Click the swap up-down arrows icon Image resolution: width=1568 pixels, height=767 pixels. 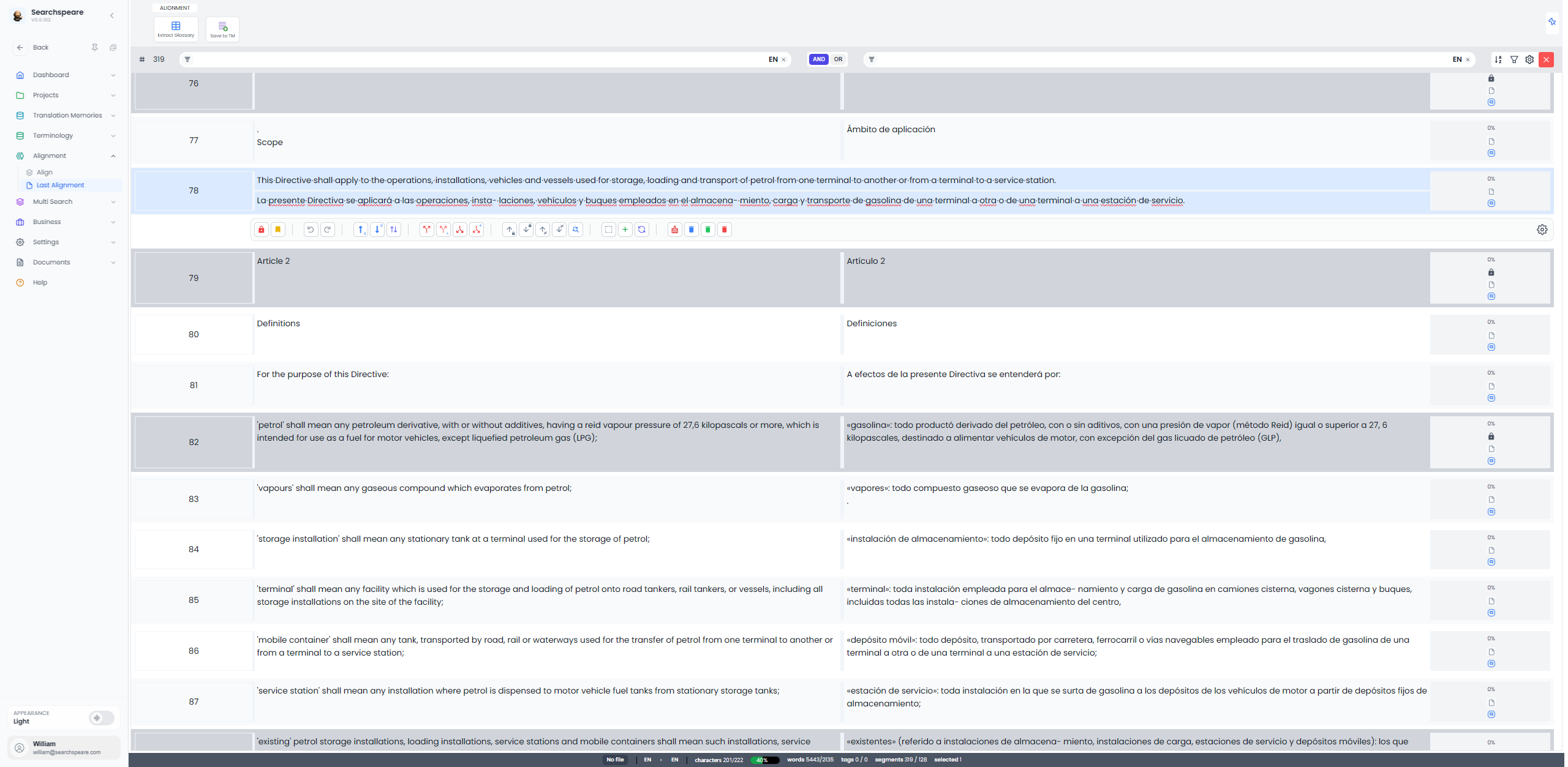pyautogui.click(x=394, y=230)
